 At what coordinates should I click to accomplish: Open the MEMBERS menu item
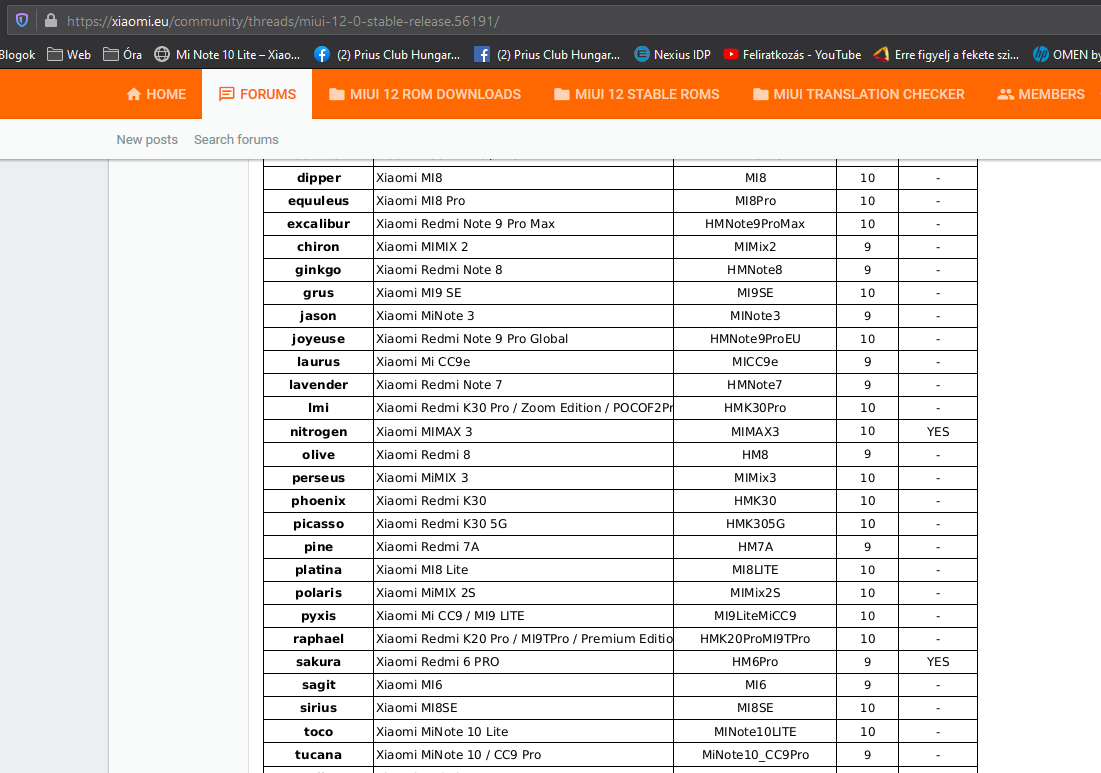click(1041, 94)
